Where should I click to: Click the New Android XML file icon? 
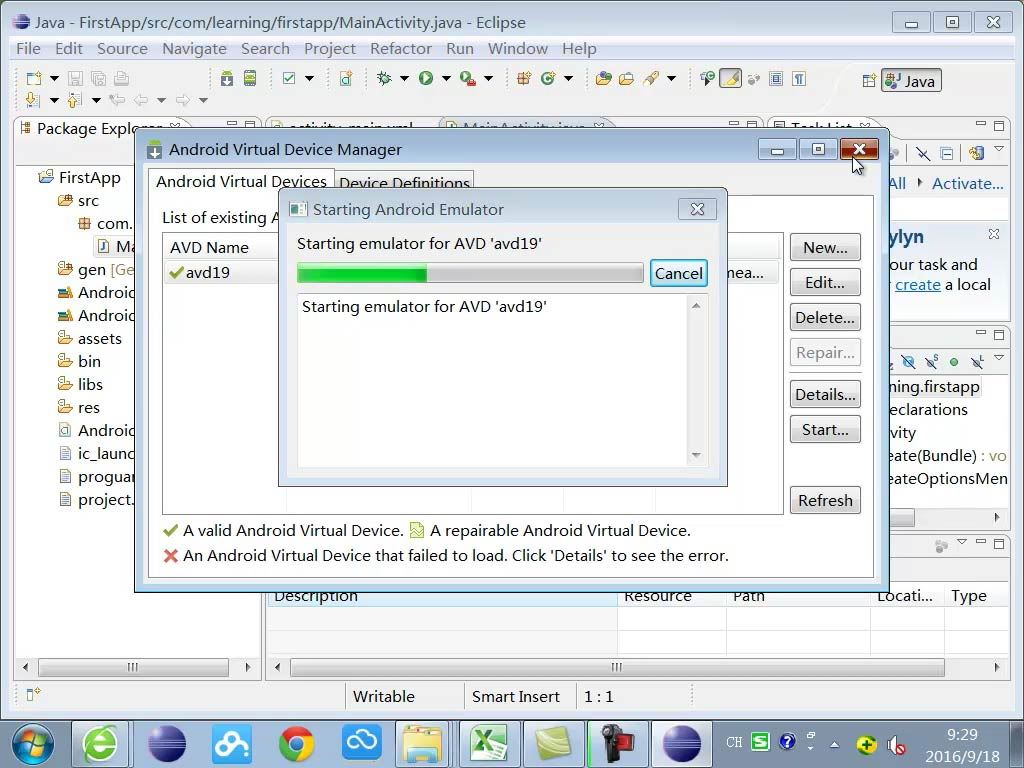click(x=346, y=78)
